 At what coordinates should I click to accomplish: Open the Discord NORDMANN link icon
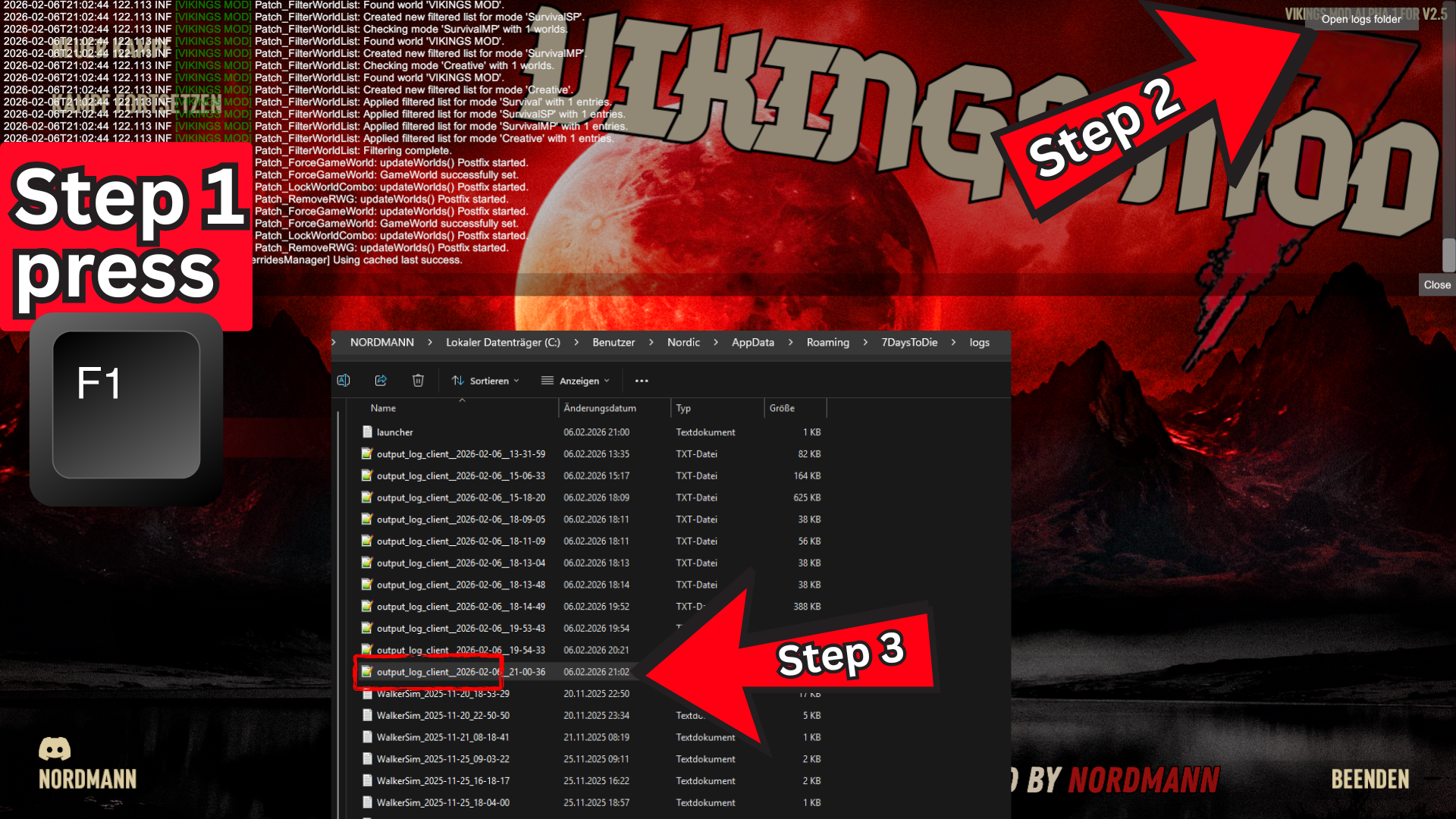(55, 749)
